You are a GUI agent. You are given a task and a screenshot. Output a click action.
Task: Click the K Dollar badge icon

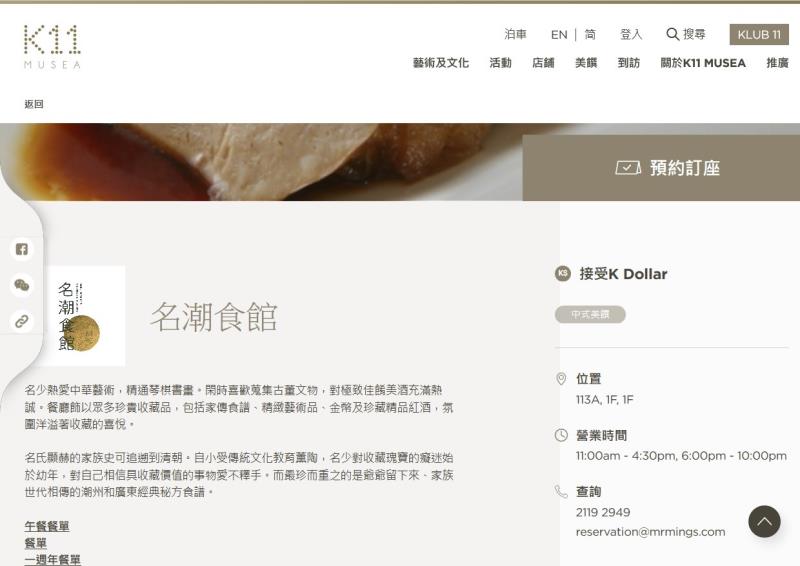coord(563,274)
